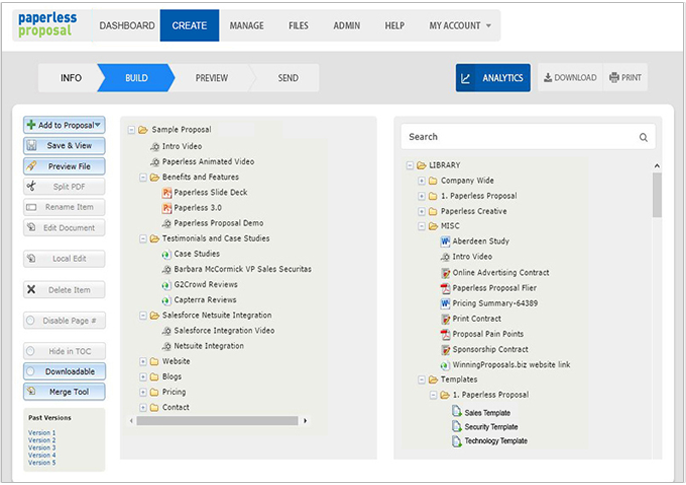Go to the Preview step tab
686x485 pixels.
(212, 78)
